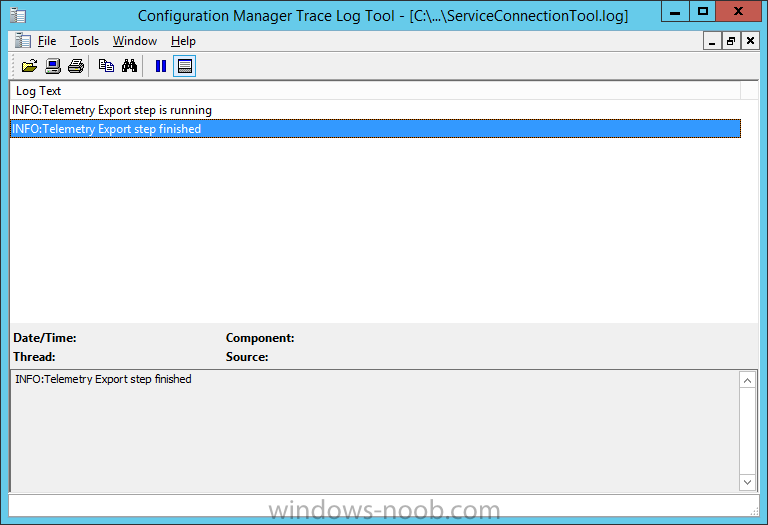Open a log file with the folder icon
Viewport: 768px width, 525px height.
29,66
